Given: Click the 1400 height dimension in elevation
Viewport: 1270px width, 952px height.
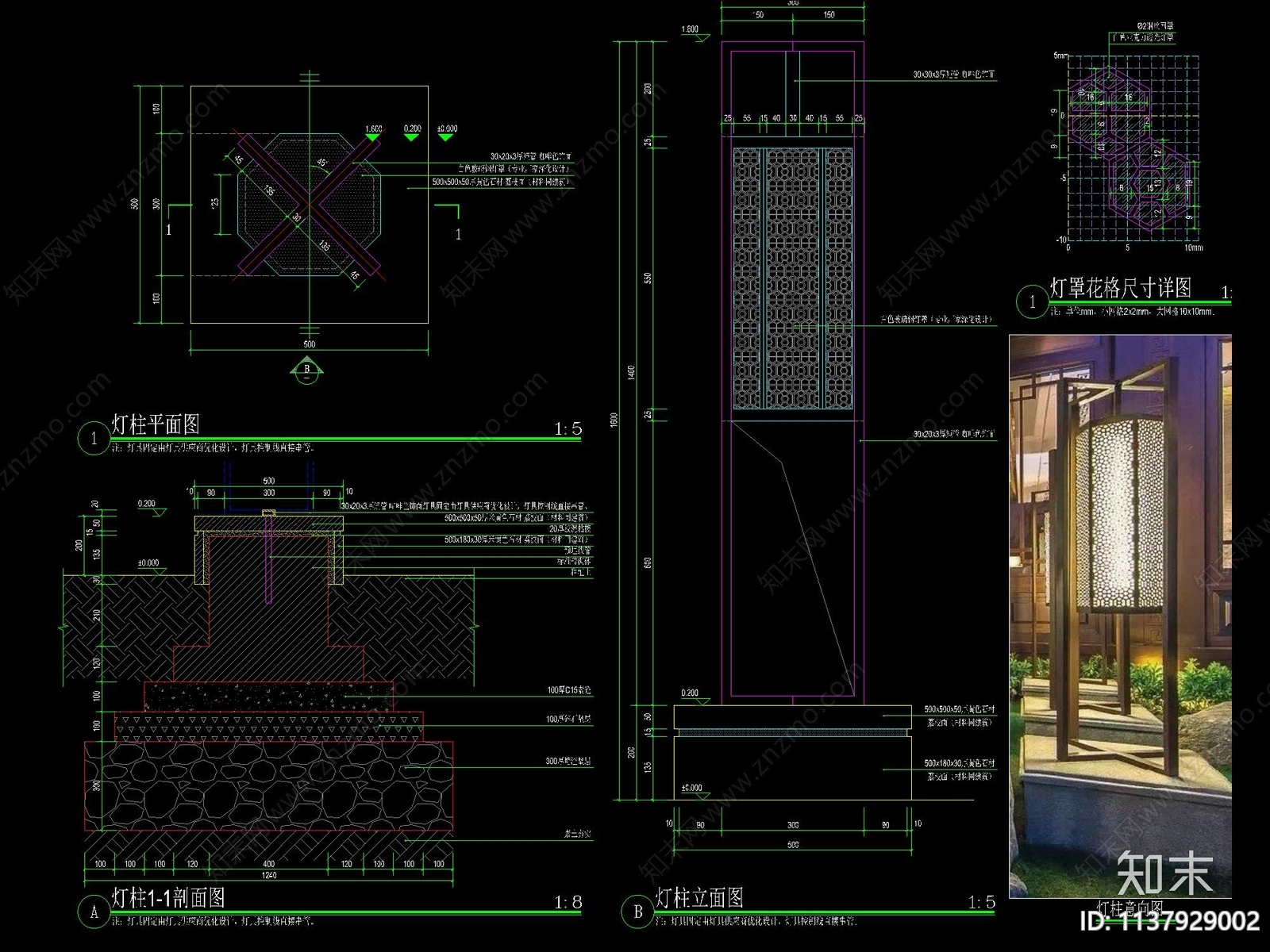Looking at the screenshot, I should click(632, 373).
